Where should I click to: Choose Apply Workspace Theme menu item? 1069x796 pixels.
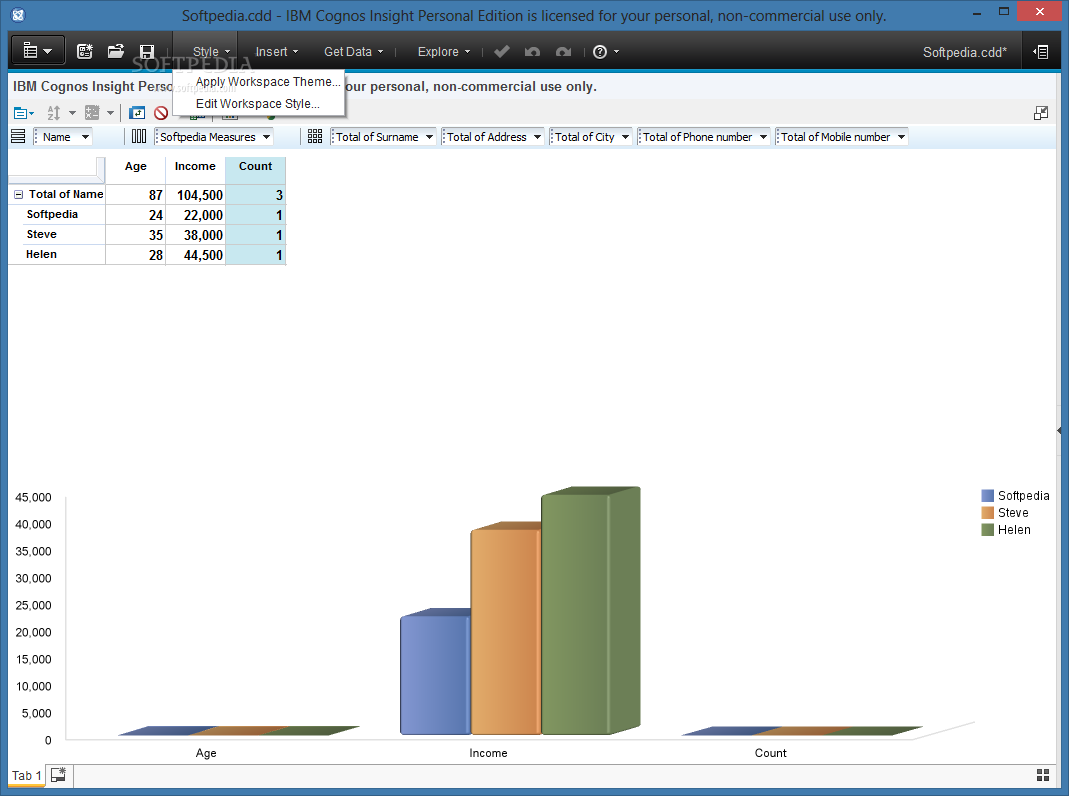[267, 82]
